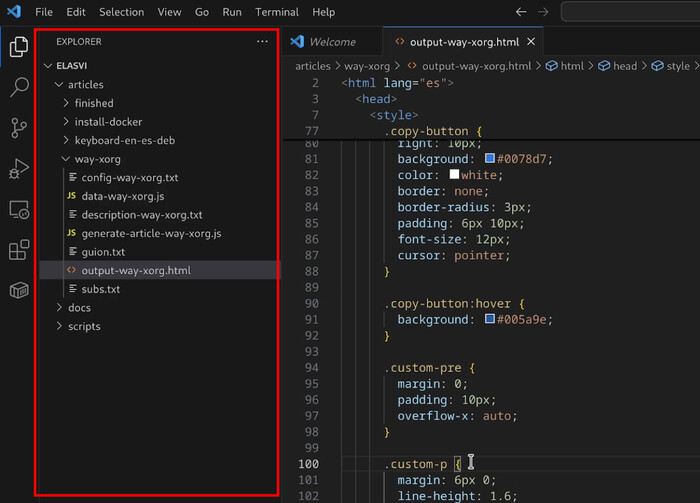
Task: Expand the docs folder
Action: pos(59,308)
